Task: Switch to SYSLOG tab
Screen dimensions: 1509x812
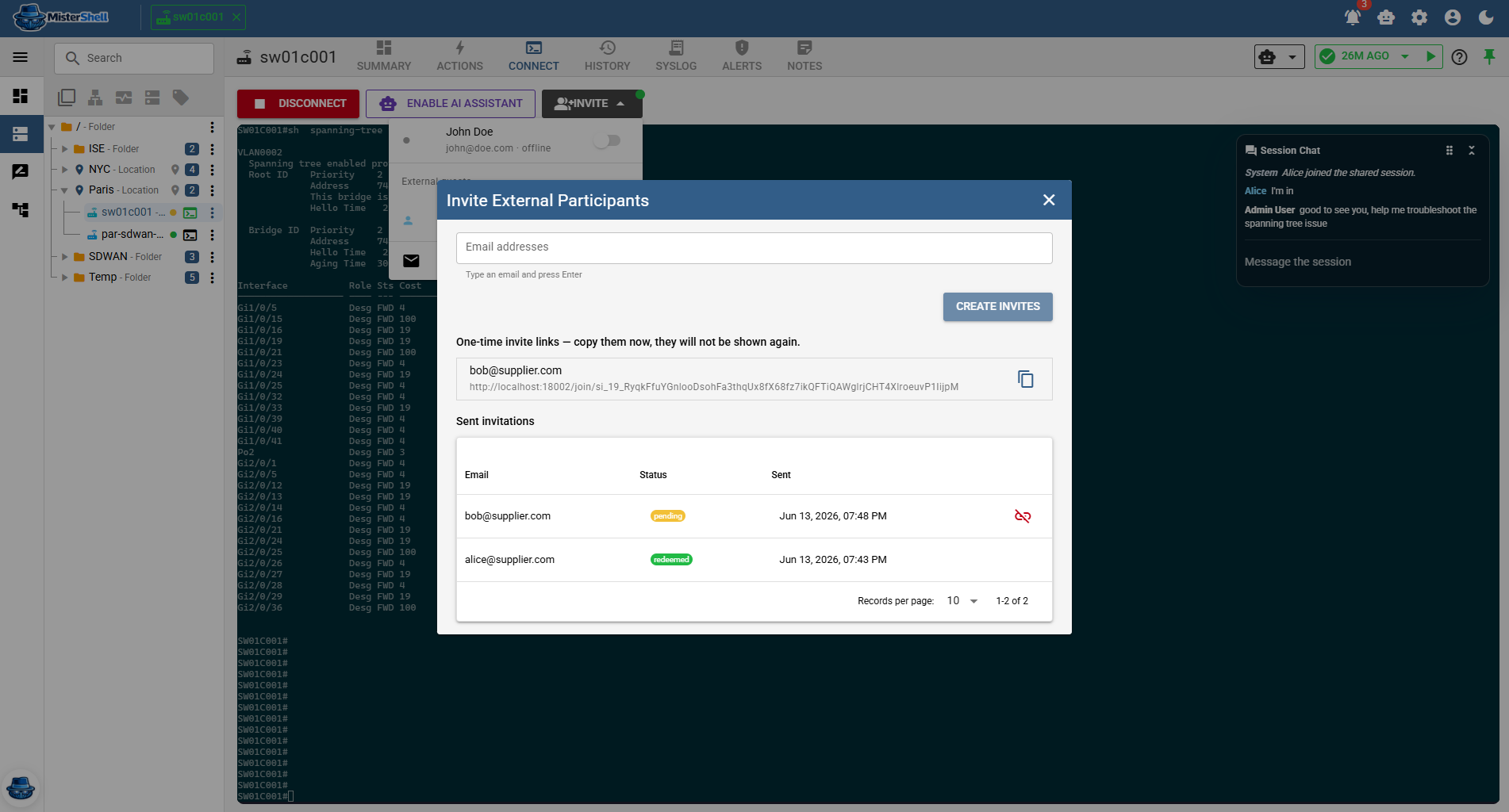Action: point(676,56)
